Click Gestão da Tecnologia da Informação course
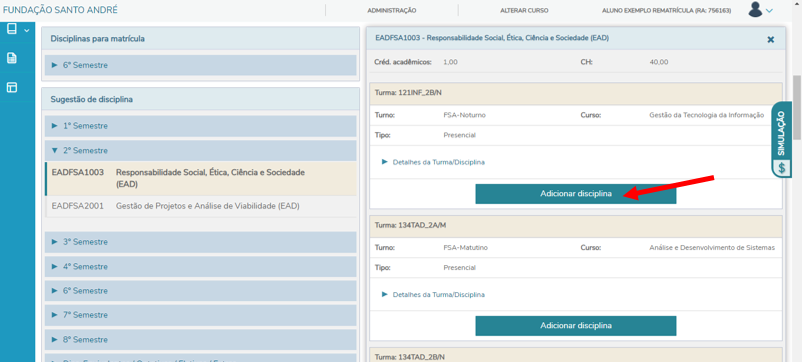This screenshot has width=802, height=362. [x=706, y=115]
